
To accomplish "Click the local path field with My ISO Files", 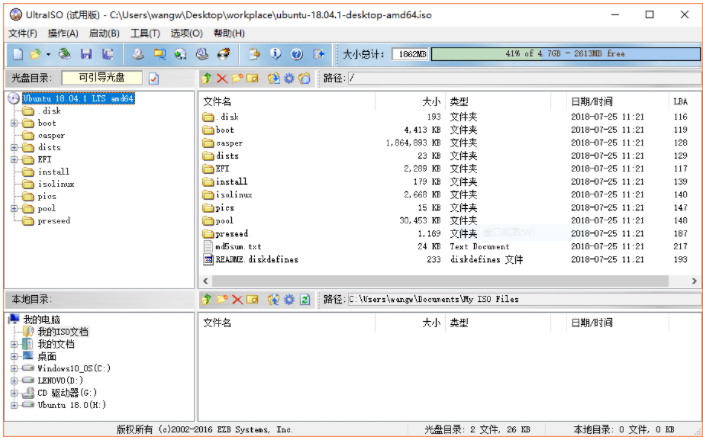I will point(525,300).
